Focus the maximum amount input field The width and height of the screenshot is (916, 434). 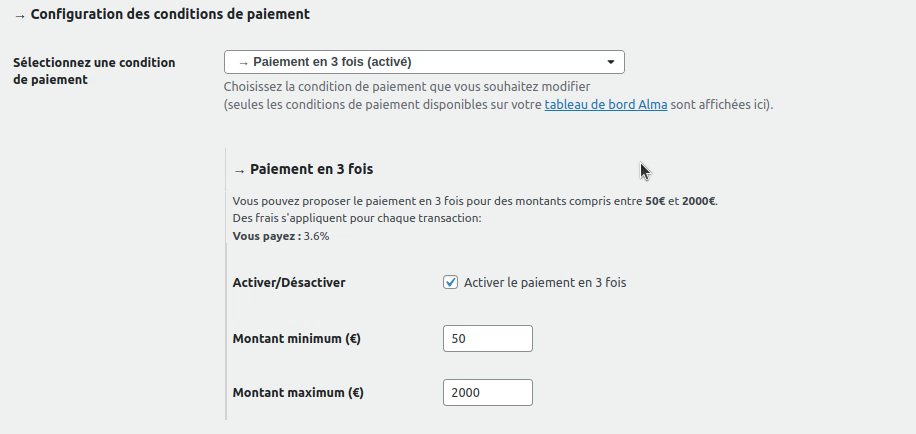coord(487,392)
